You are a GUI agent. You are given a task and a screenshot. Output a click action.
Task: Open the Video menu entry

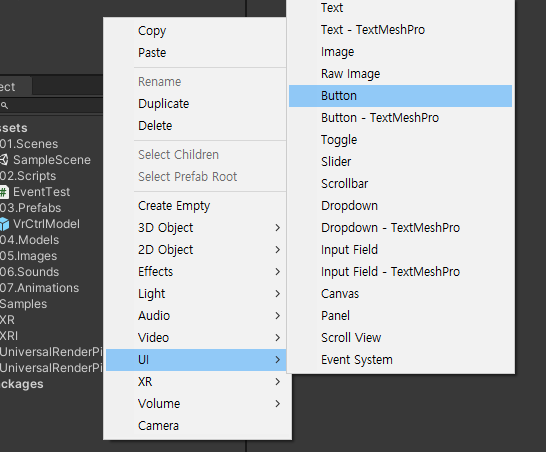tap(196, 337)
